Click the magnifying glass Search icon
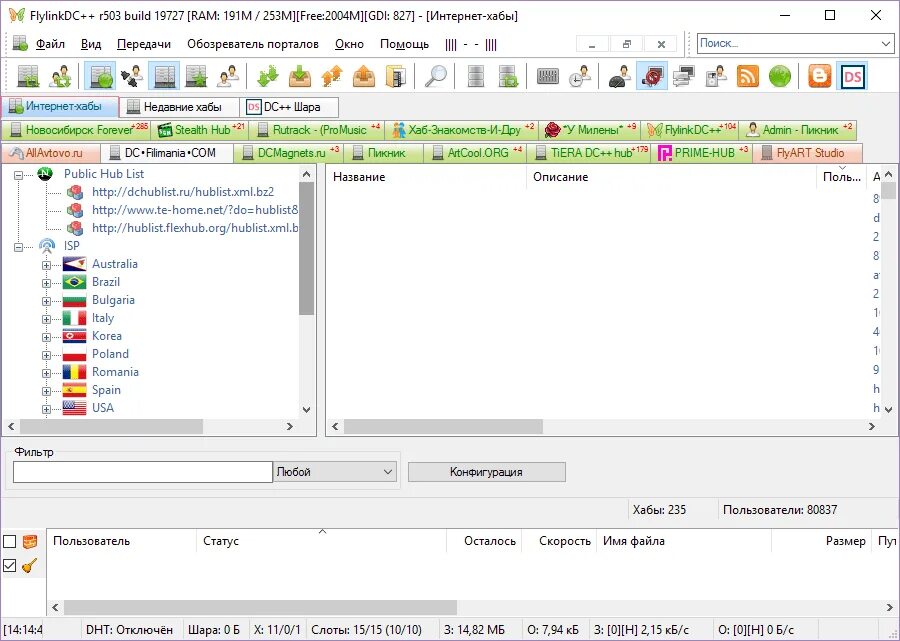Image resolution: width=900 pixels, height=641 pixels. pos(436,76)
